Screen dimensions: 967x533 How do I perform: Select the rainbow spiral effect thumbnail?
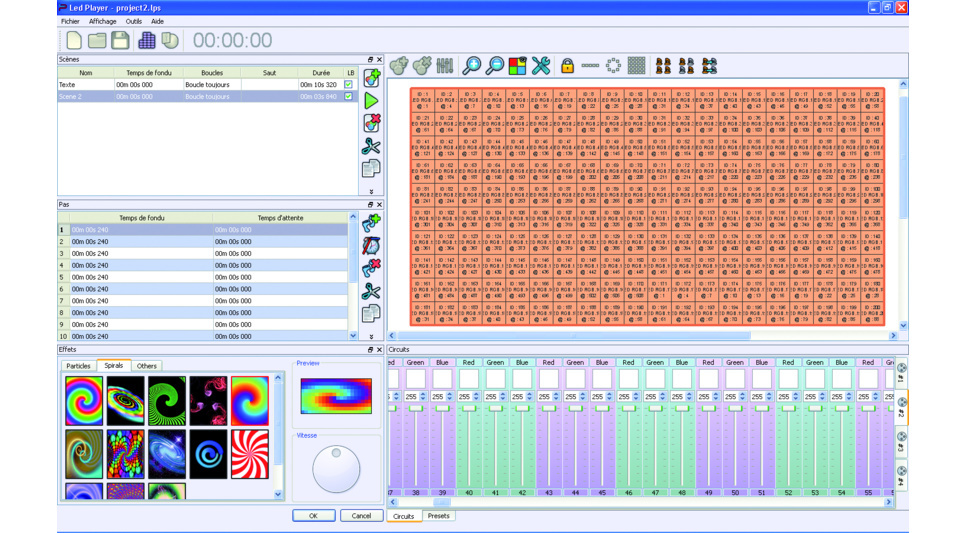point(84,401)
